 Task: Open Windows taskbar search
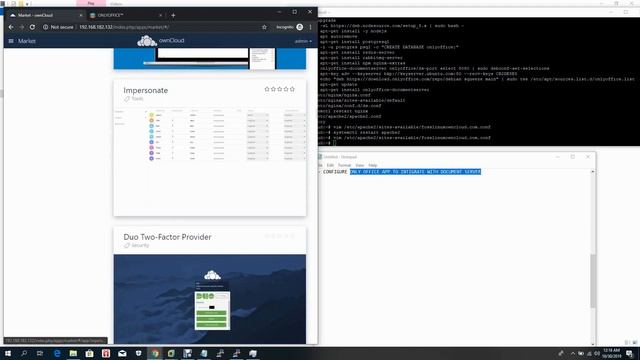tap(24, 353)
